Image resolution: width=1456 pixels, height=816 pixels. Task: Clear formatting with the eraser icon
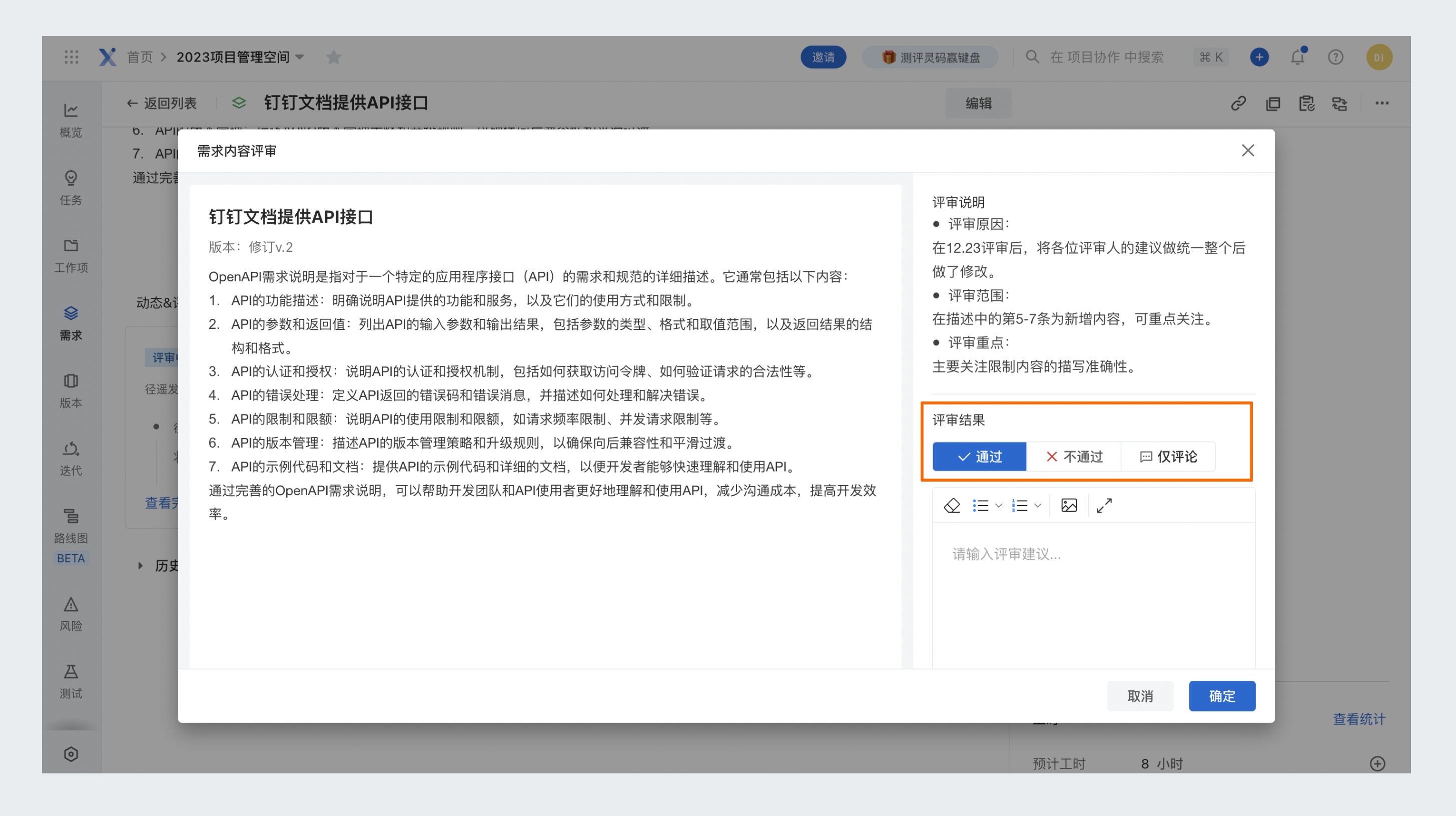pos(952,505)
